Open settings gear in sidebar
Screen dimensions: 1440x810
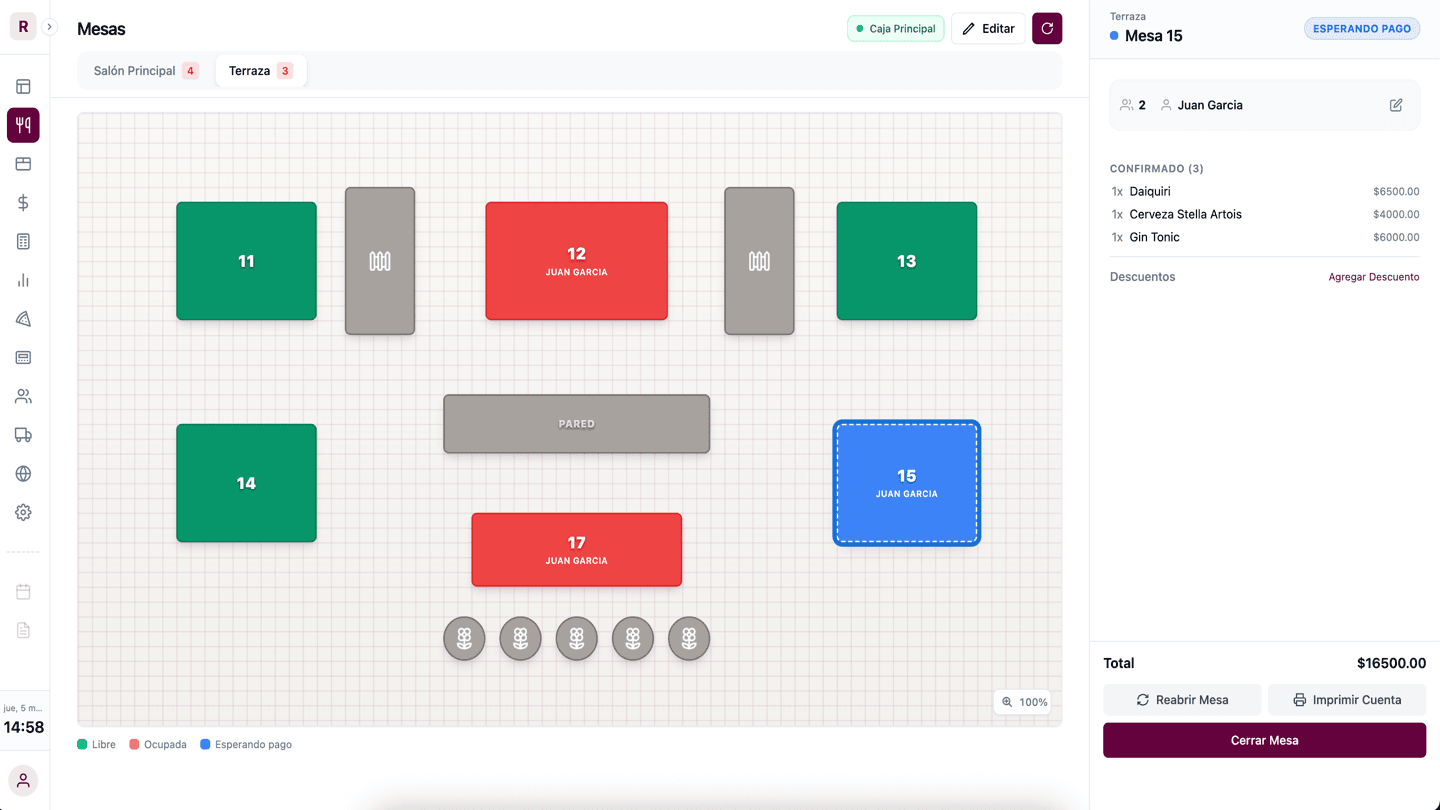click(x=23, y=512)
